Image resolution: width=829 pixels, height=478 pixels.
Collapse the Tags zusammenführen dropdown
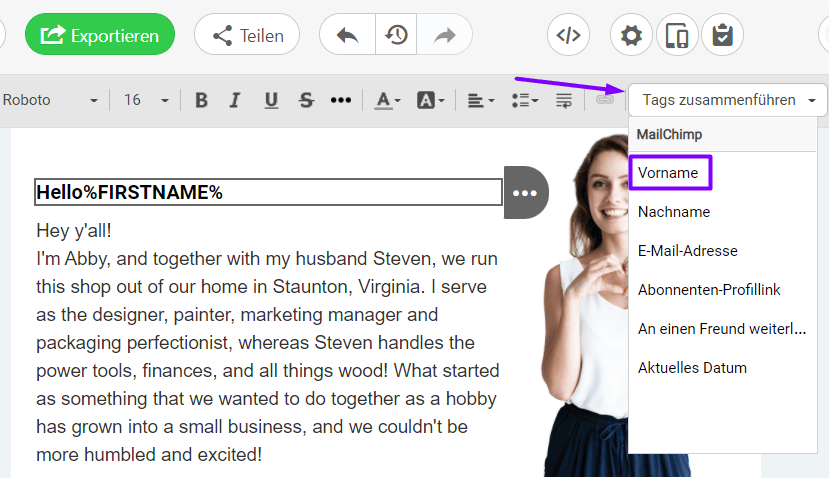click(x=728, y=100)
